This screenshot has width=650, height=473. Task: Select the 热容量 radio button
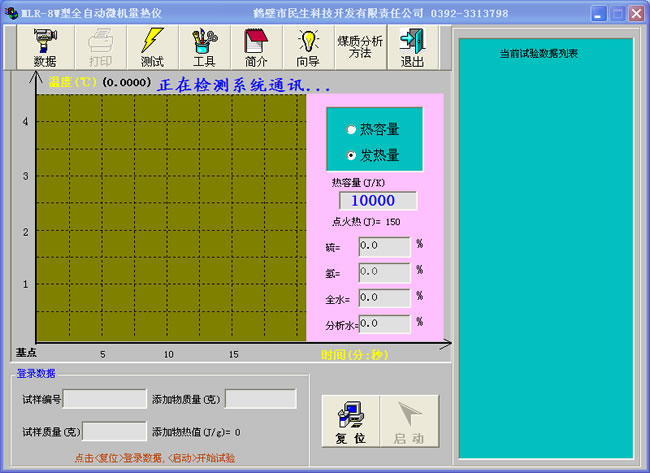pos(351,130)
